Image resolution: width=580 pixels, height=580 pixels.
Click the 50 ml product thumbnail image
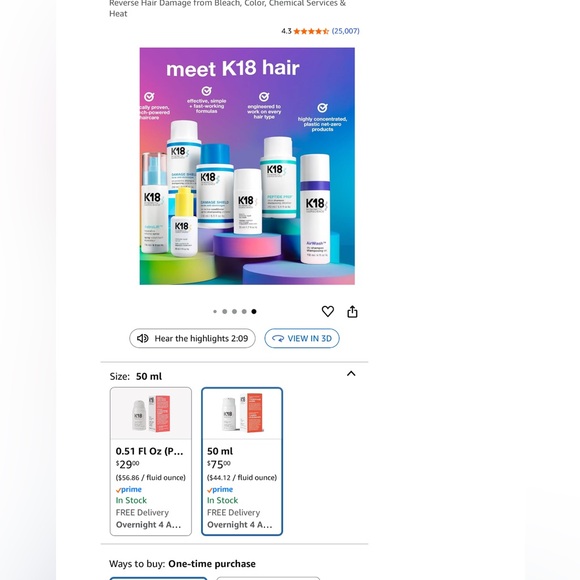point(242,414)
